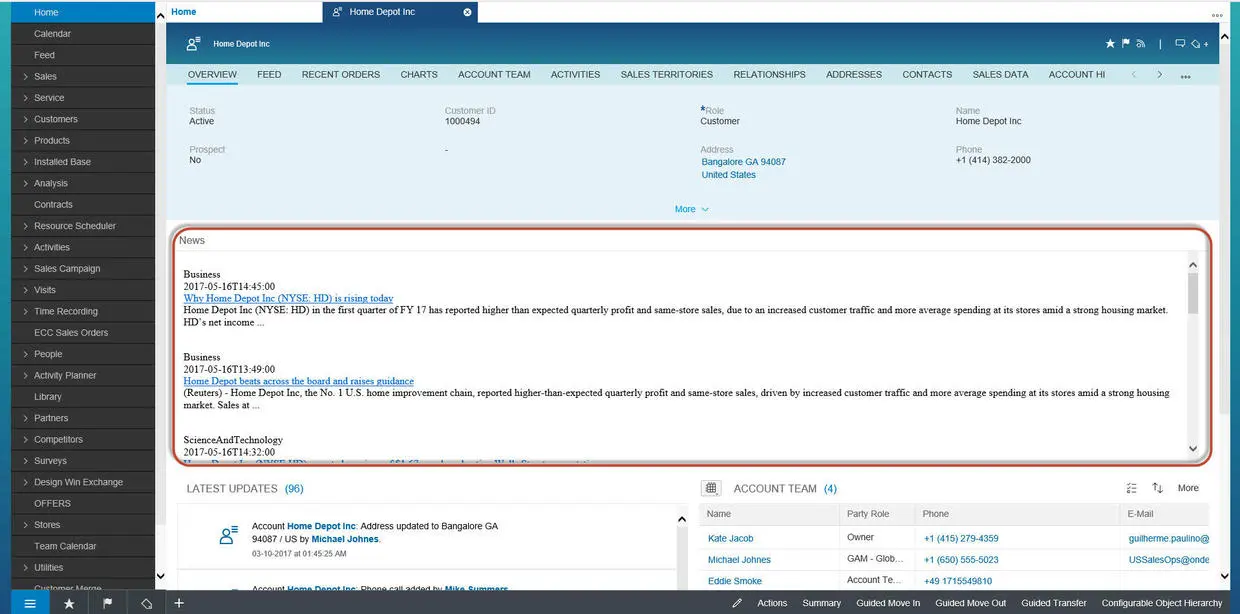
Task: Click the Actions button in the bottom bar
Action: 772,603
